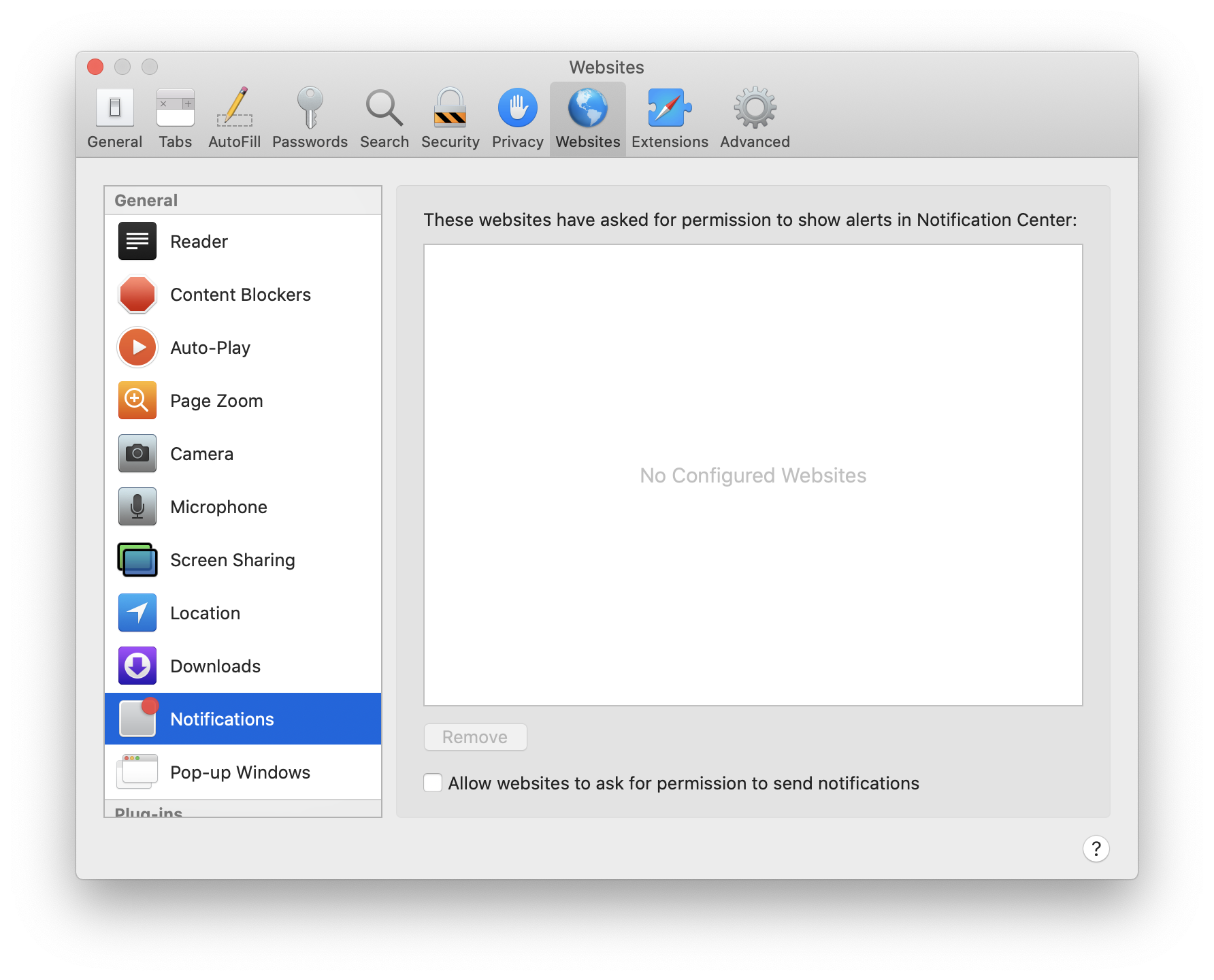Viewport: 1214px width, 980px height.
Task: Open the Advanced gear icon
Action: point(755,108)
